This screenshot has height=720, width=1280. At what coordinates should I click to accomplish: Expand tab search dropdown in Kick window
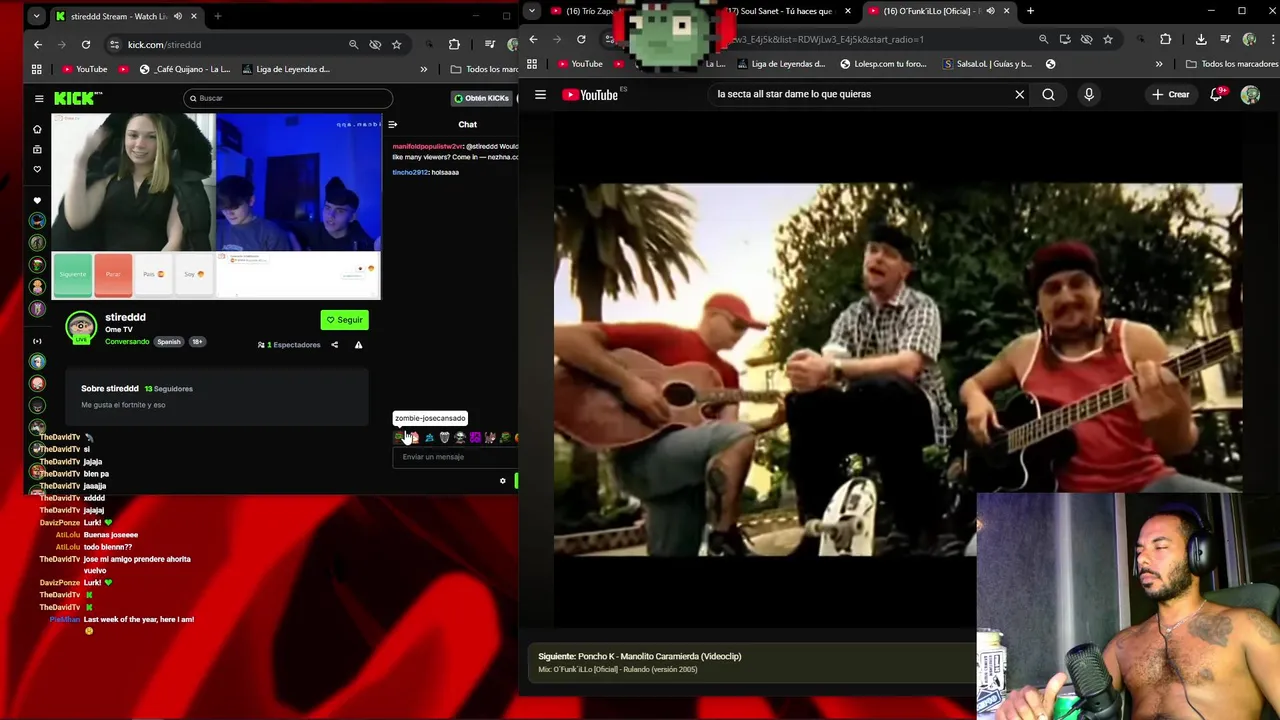click(x=37, y=16)
